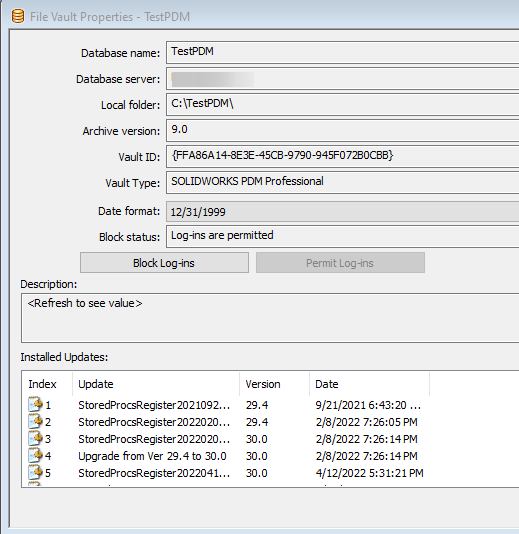Click date 9/21/2021 6:43:20
The height and width of the screenshot is (534, 519).
click(x=368, y=405)
